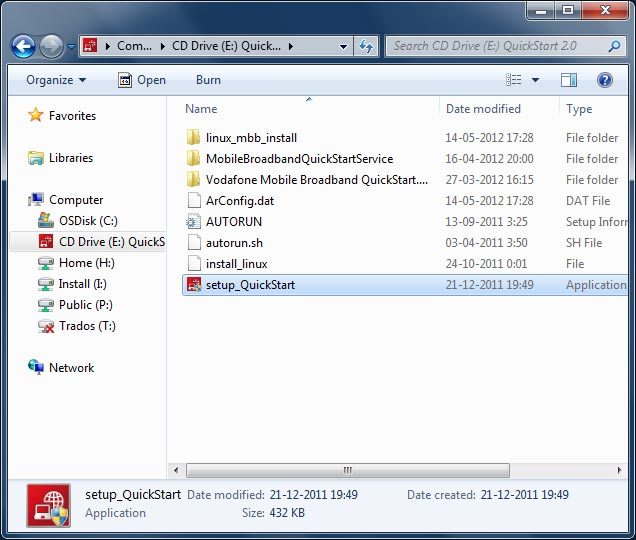Image resolution: width=636 pixels, height=540 pixels.
Task: Sort by the Name column header
Action: [201, 109]
